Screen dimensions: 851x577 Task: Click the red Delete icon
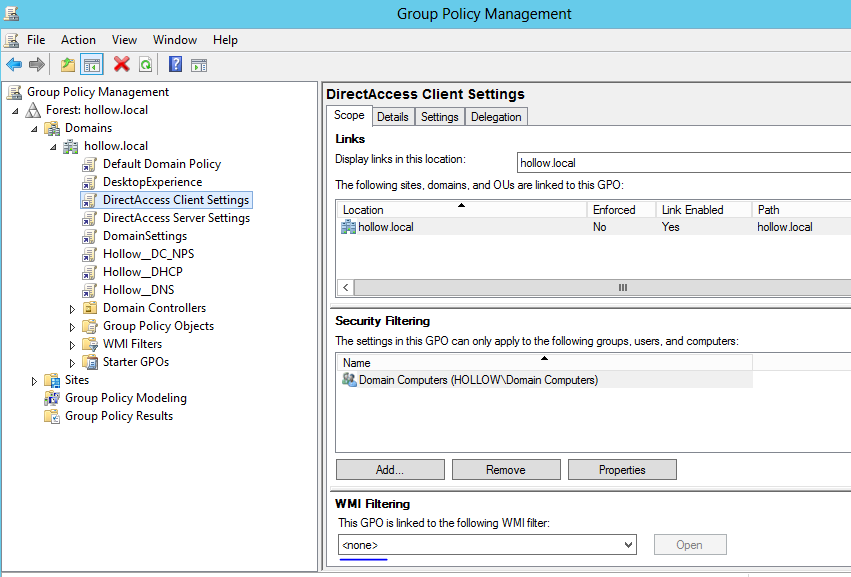[x=122, y=65]
